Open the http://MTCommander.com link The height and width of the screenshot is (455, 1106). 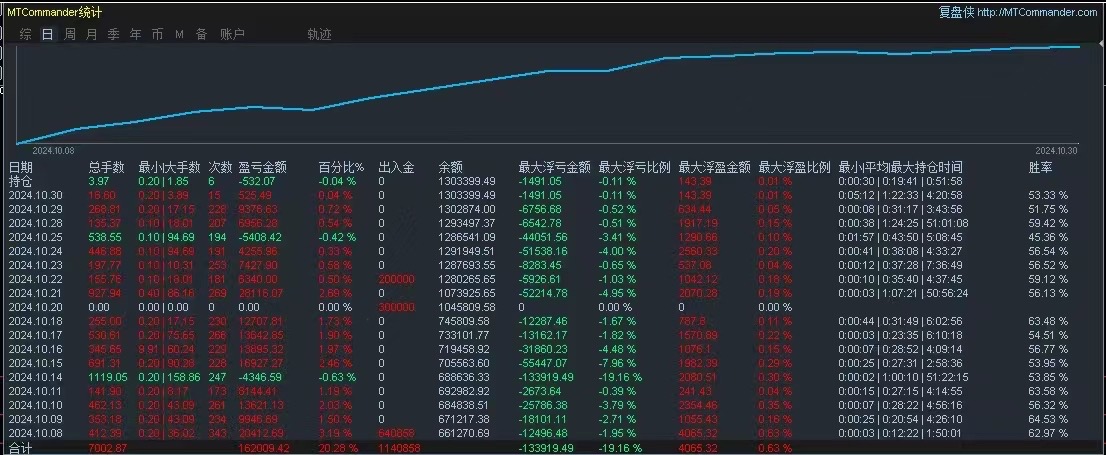1038,12
